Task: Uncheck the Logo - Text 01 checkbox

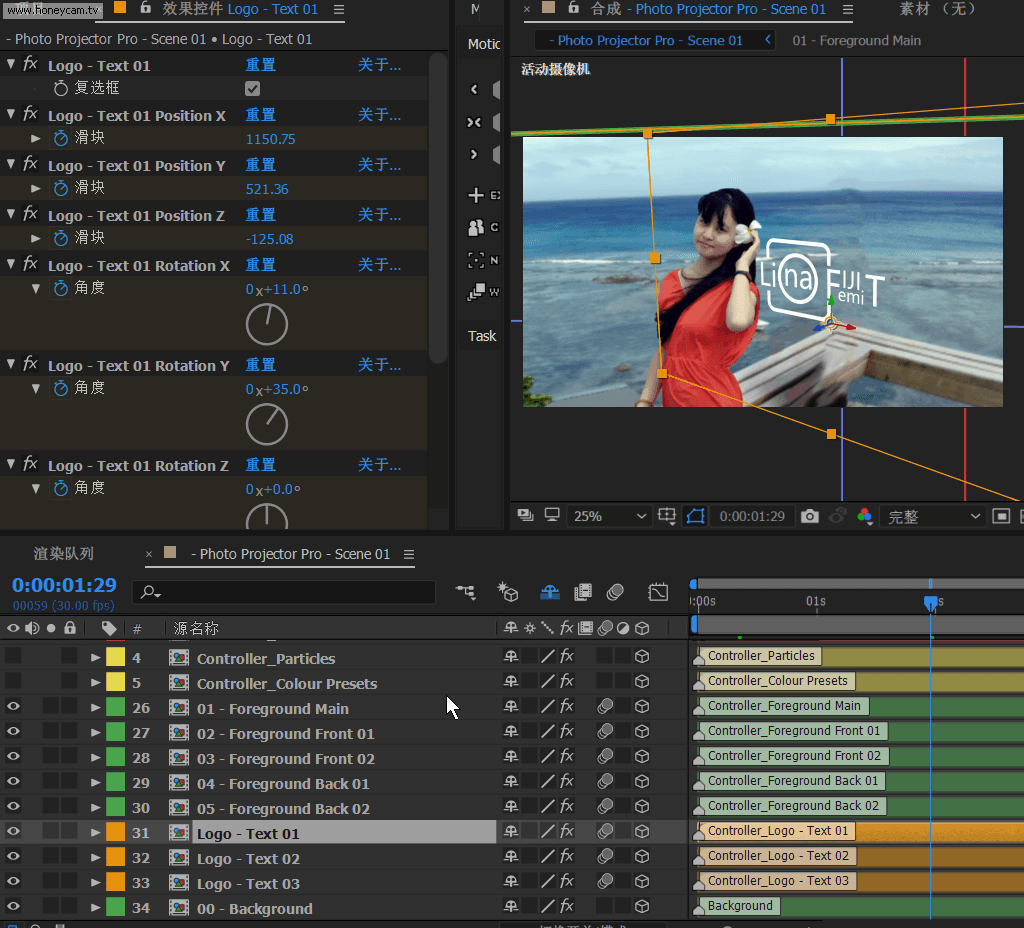Action: coord(253,88)
